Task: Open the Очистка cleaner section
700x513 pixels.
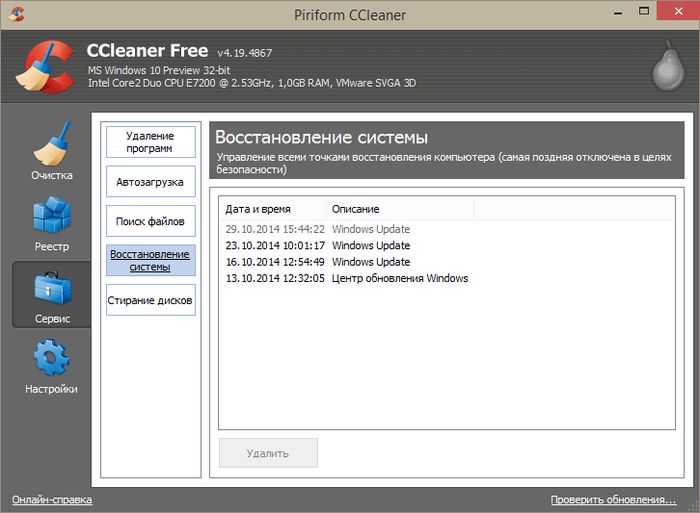Action: tap(51, 151)
